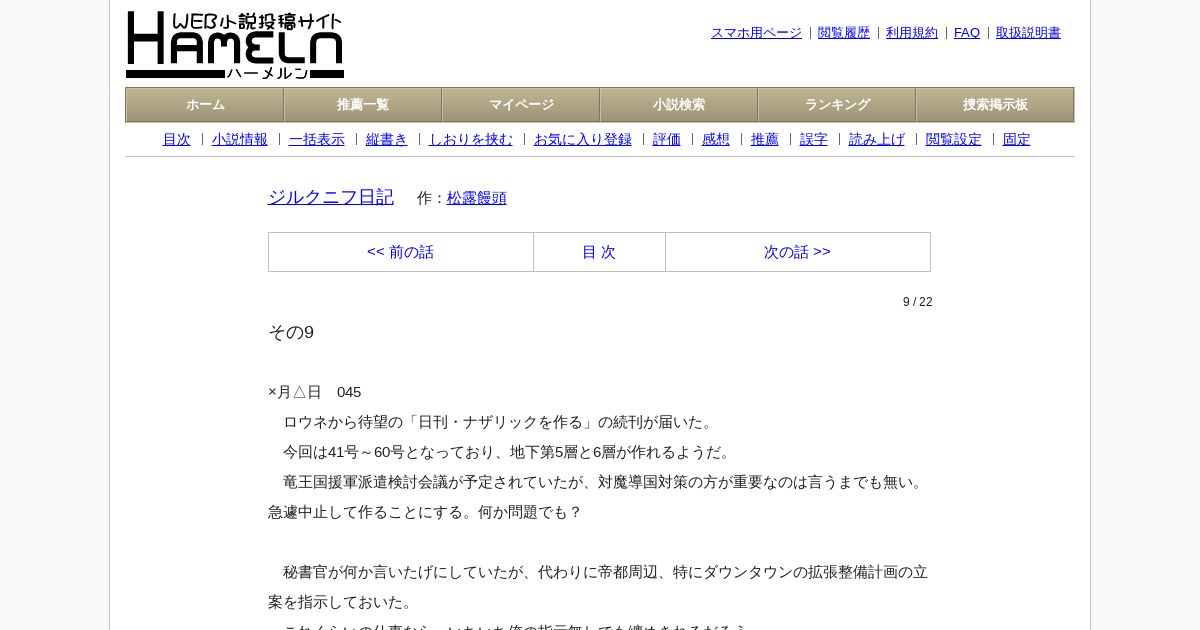Open the FAQ link

(x=967, y=33)
